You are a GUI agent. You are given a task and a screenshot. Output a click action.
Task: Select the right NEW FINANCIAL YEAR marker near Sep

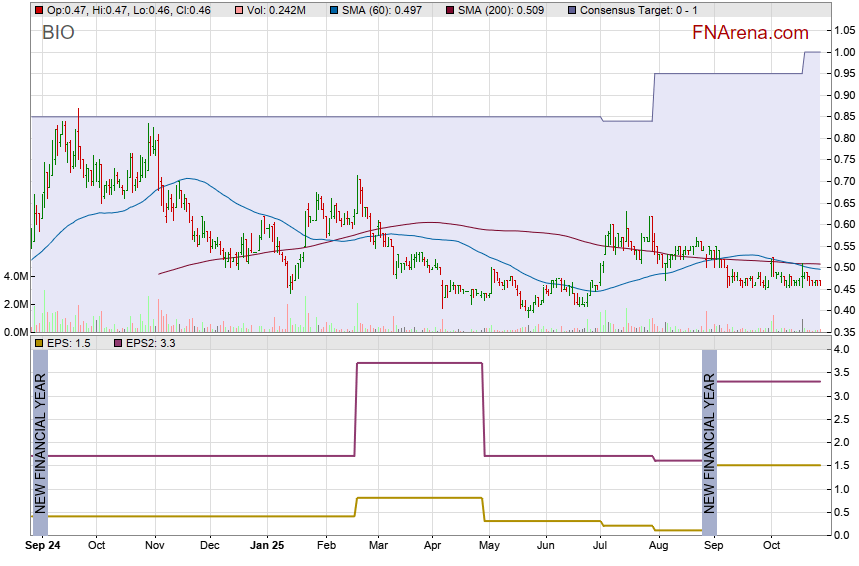tap(709, 443)
